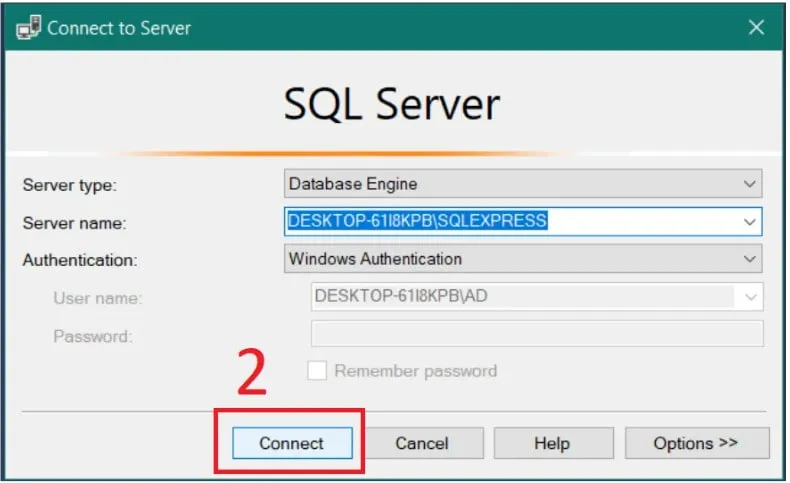
Task: Open the Server type dropdown
Action: point(523,184)
